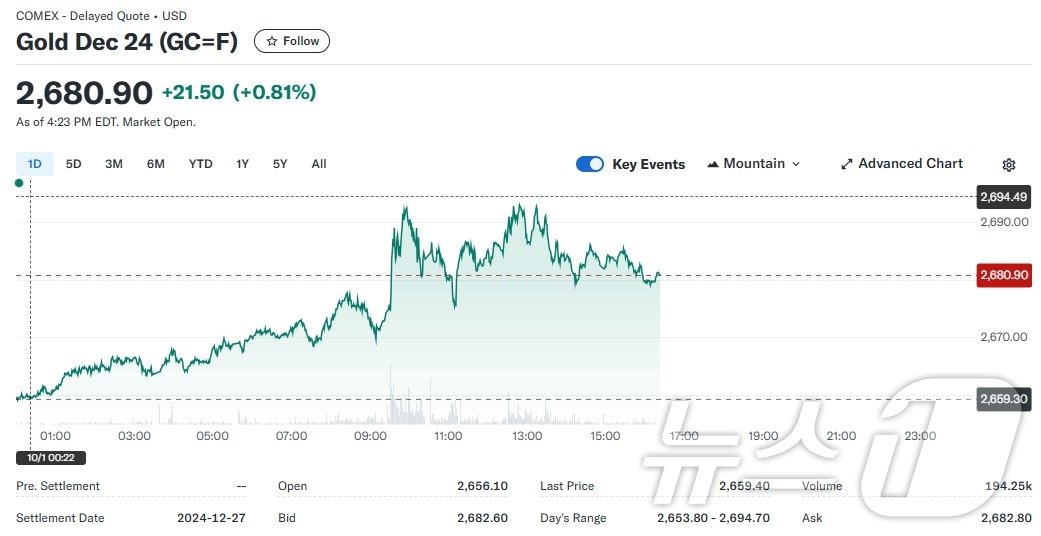Show the 5Y chart range

pos(280,164)
